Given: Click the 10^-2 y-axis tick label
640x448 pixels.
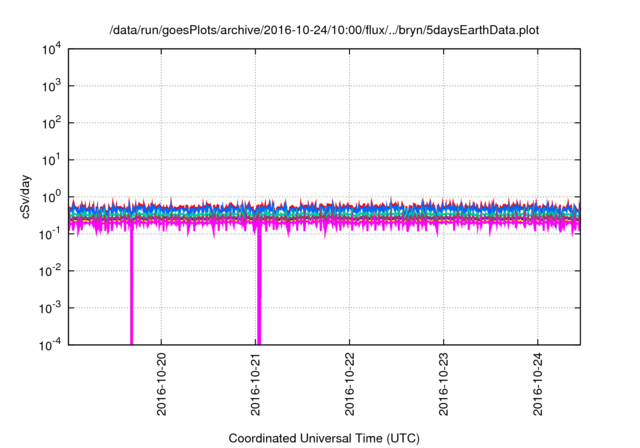Looking at the screenshot, I should coord(51,271).
